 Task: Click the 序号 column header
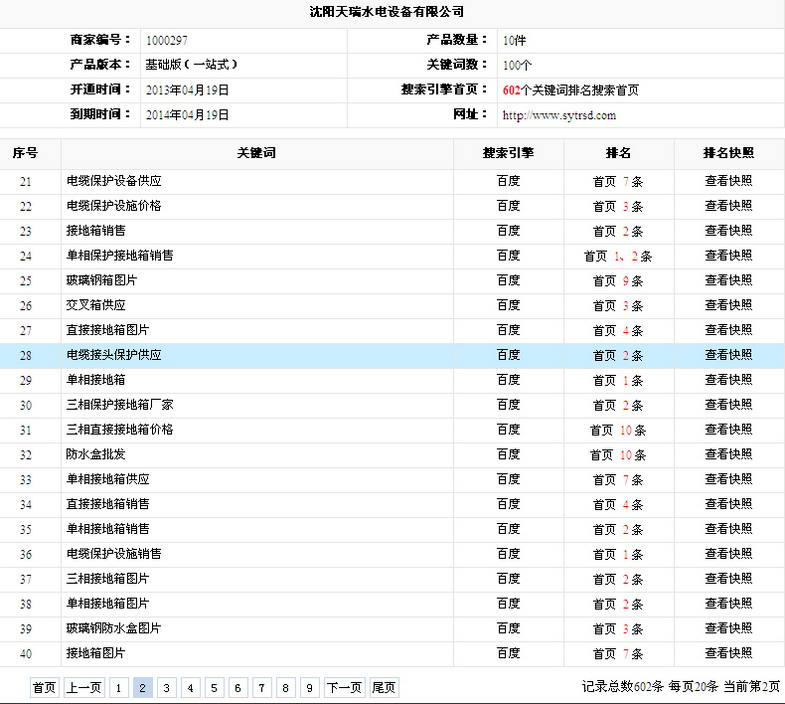click(x=25, y=153)
